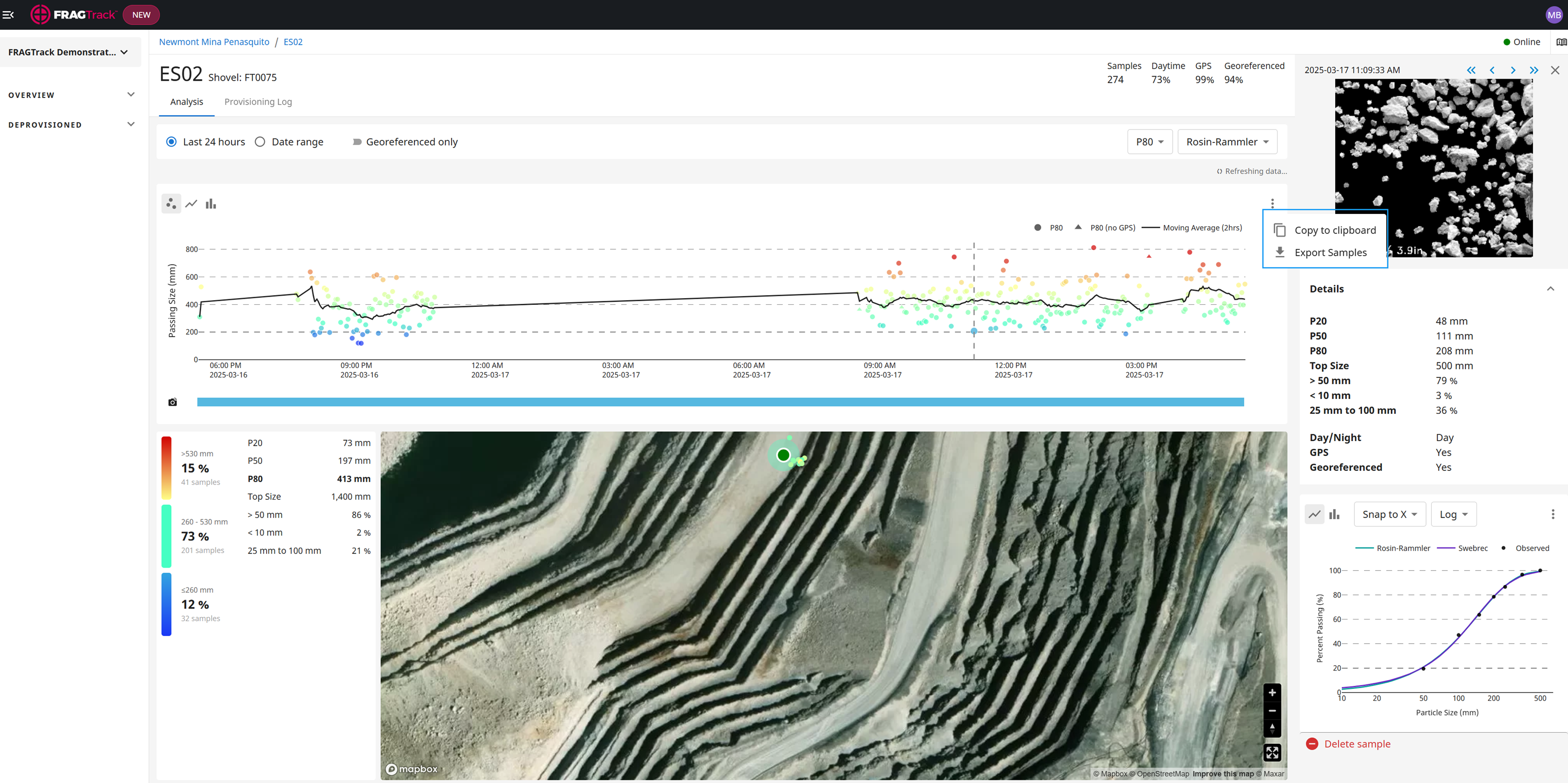Click the red delete sample icon
This screenshot has width=1568, height=783.
click(x=1313, y=744)
